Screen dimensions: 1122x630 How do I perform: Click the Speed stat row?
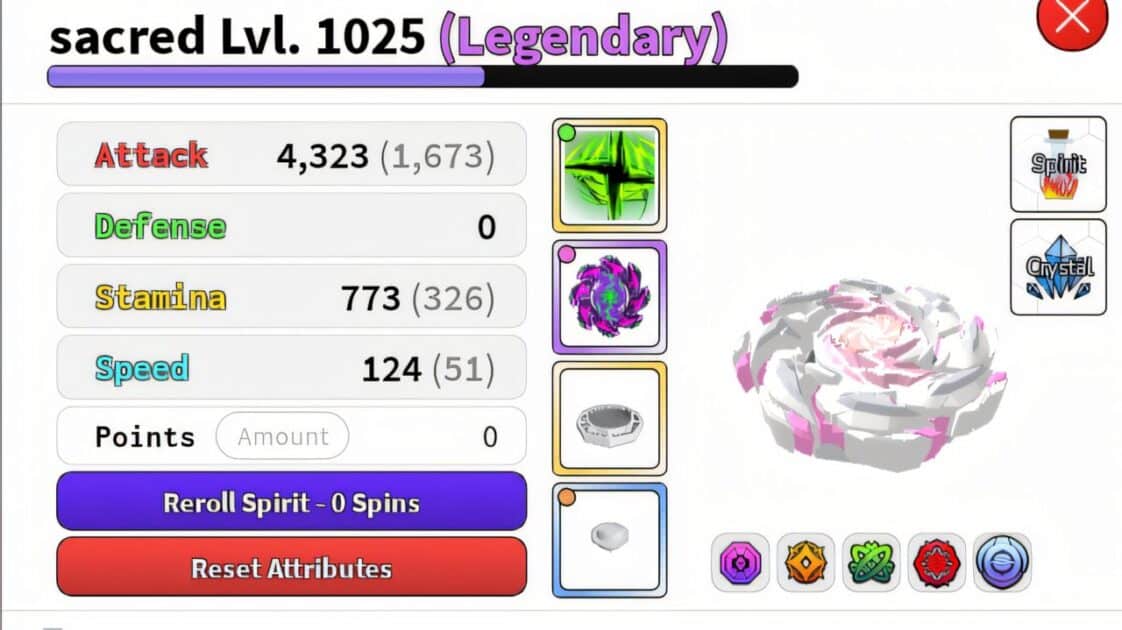292,368
